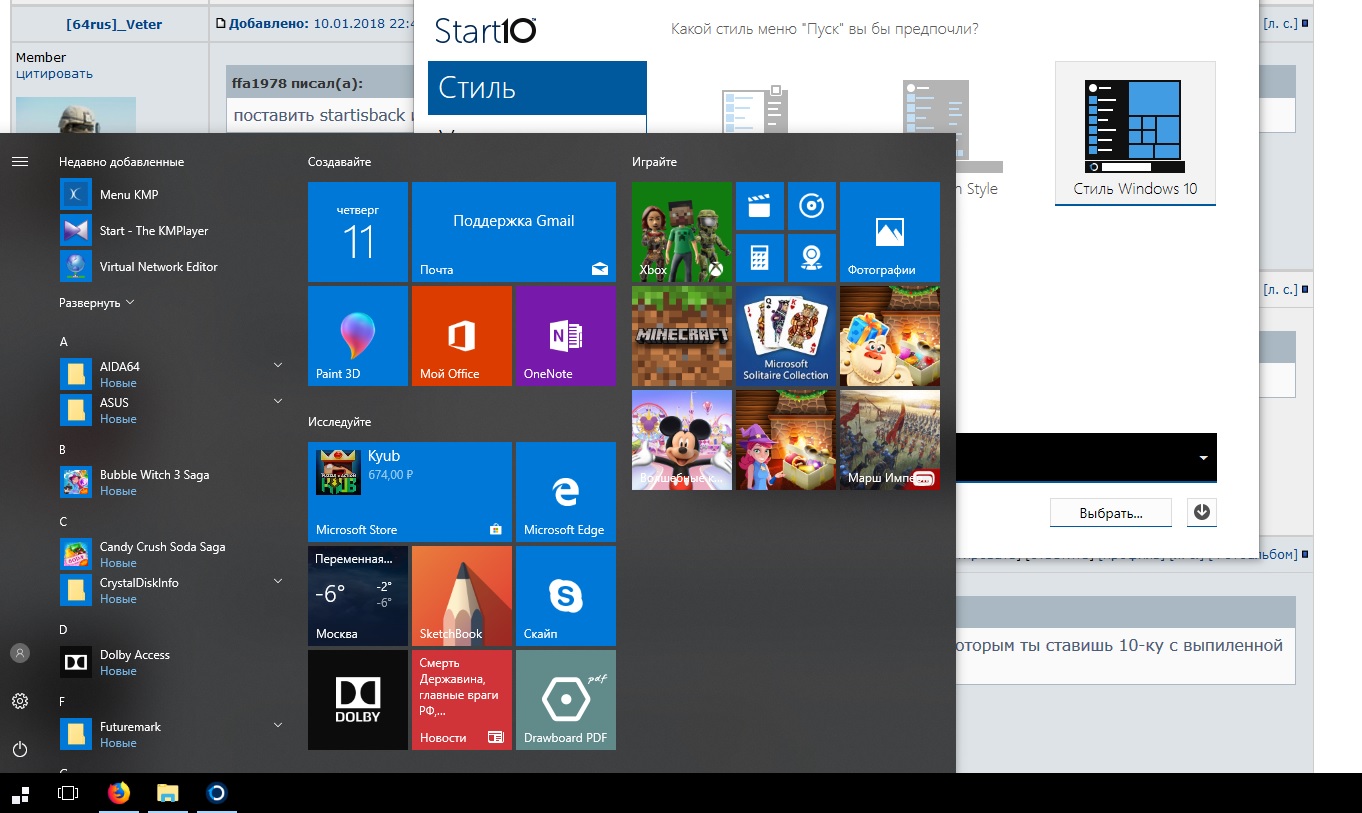Screen dimensions: 1362x813
Task: Launch Firefox from the taskbar
Action: pyautogui.click(x=119, y=793)
